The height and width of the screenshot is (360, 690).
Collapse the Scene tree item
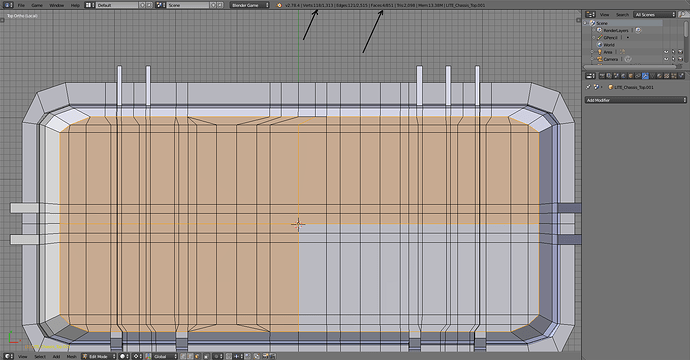585,23
